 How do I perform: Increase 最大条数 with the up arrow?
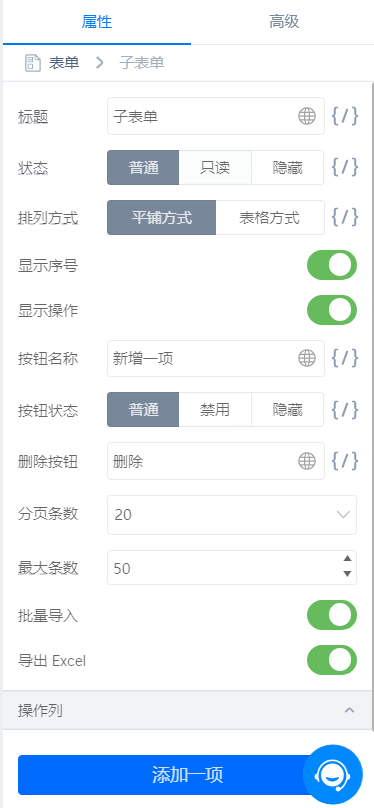tap(347, 559)
